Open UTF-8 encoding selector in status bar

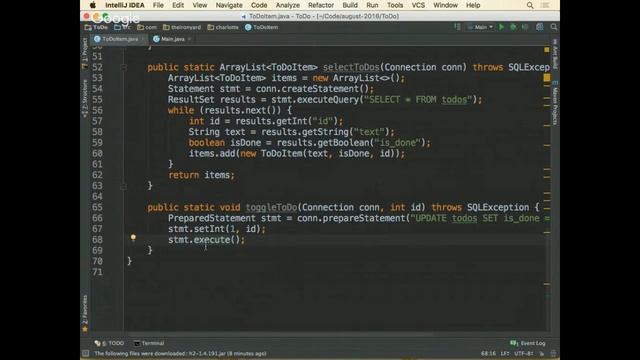tap(524, 353)
